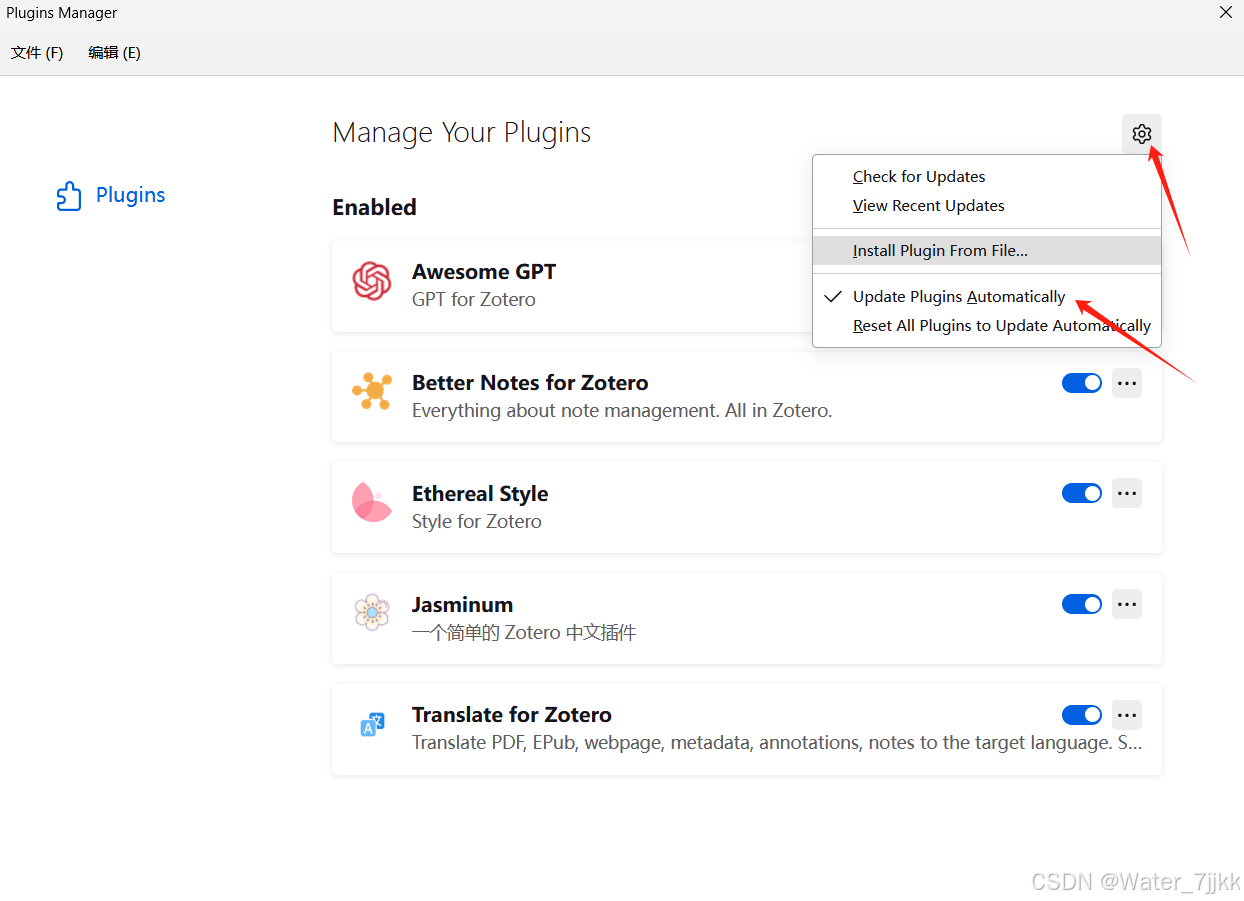Open the gear settings menu
The image size is (1244, 901).
pos(1142,134)
